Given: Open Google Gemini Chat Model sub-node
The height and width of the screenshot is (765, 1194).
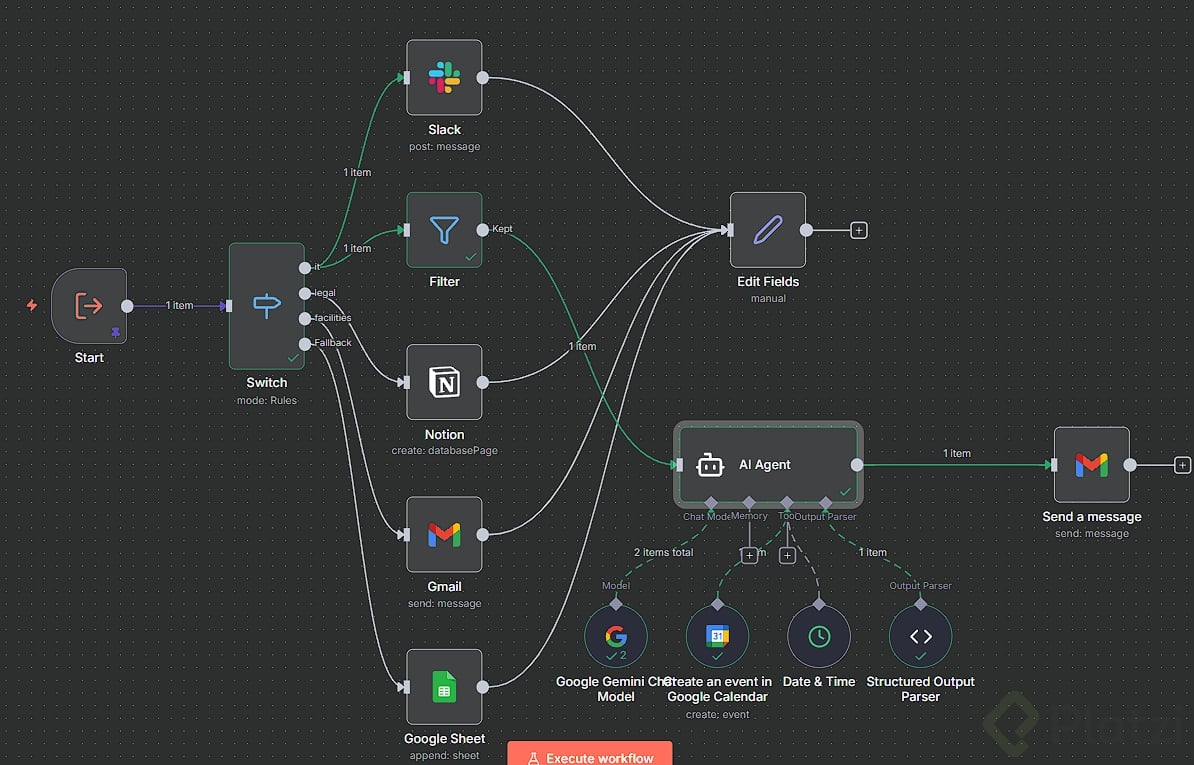Looking at the screenshot, I should point(616,636).
